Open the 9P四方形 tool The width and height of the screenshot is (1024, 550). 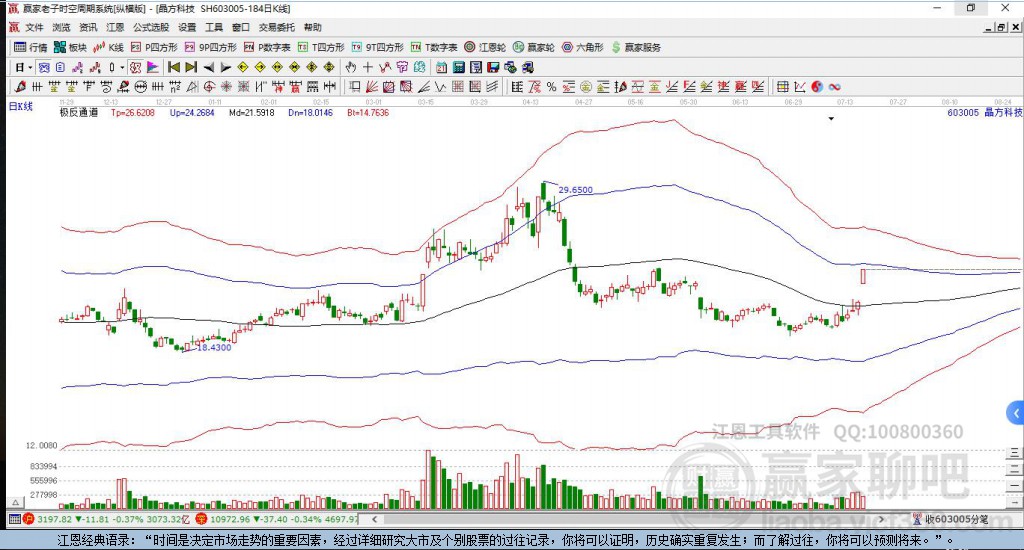click(211, 47)
